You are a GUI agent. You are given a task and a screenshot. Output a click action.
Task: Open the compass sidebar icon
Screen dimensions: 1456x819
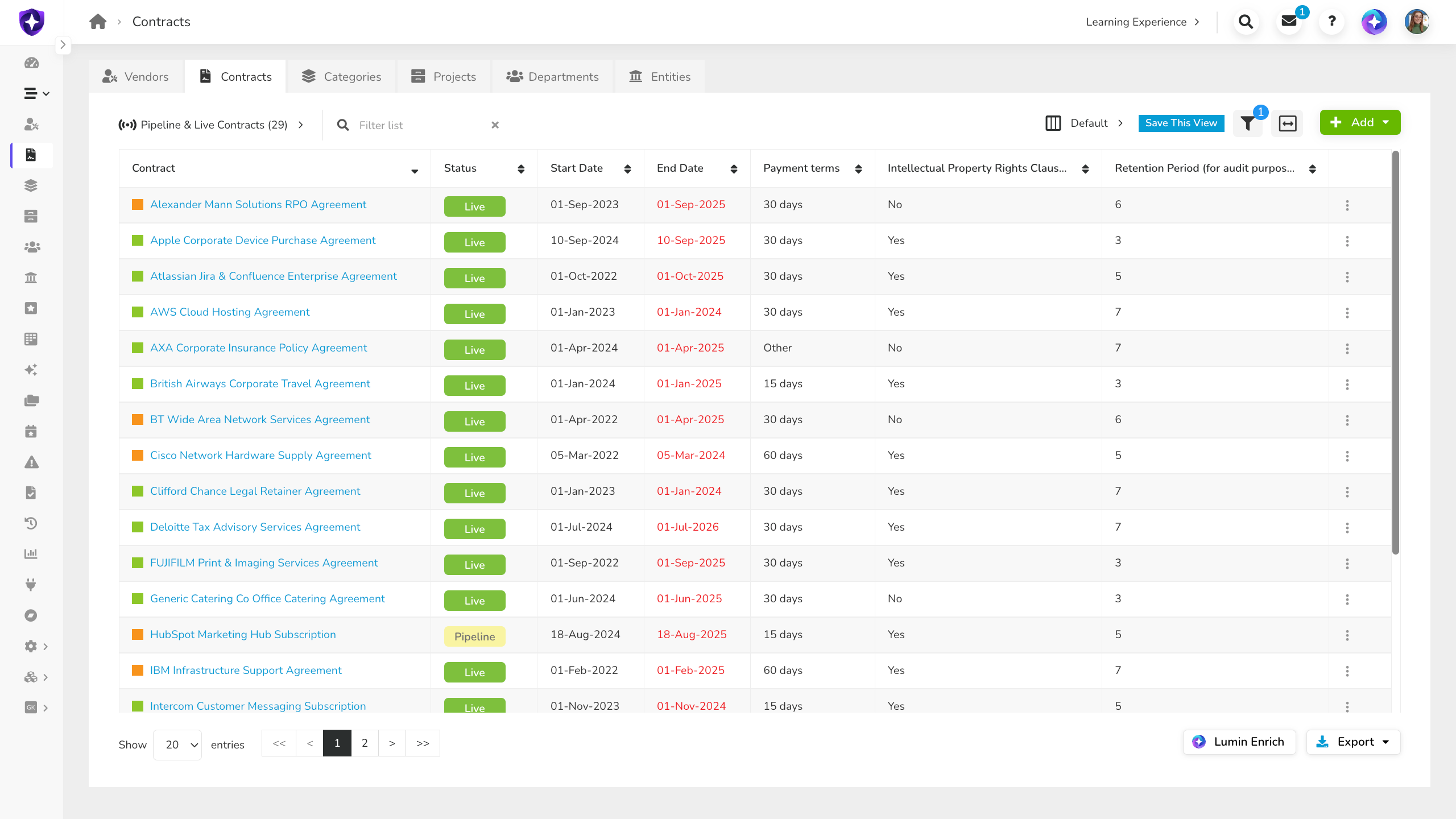(31, 615)
